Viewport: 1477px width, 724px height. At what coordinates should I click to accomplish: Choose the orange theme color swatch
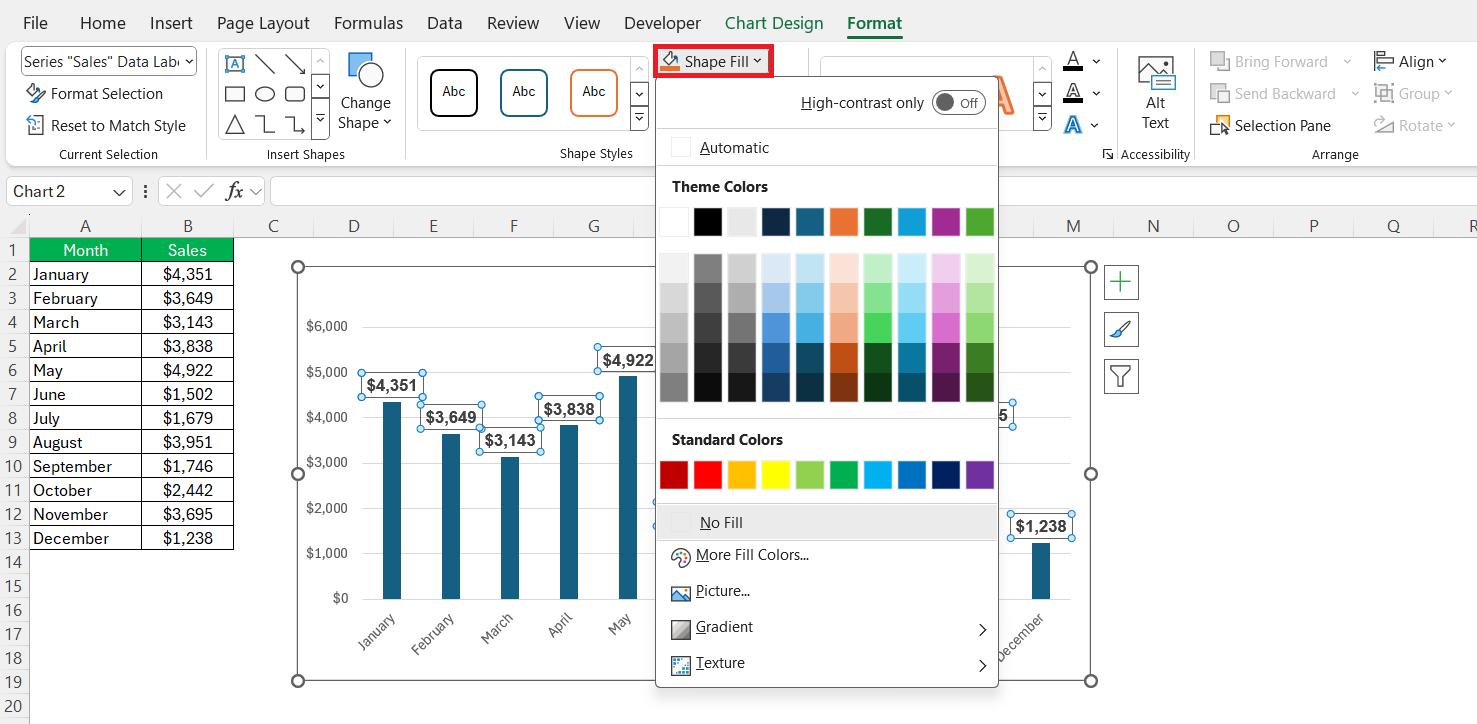coord(844,222)
